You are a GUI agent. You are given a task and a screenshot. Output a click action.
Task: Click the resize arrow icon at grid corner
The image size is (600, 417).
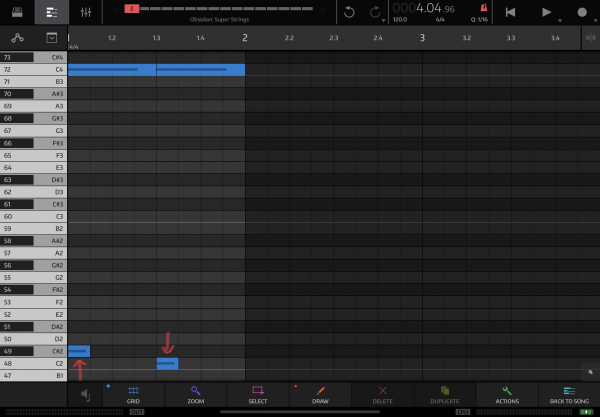[x=590, y=372]
